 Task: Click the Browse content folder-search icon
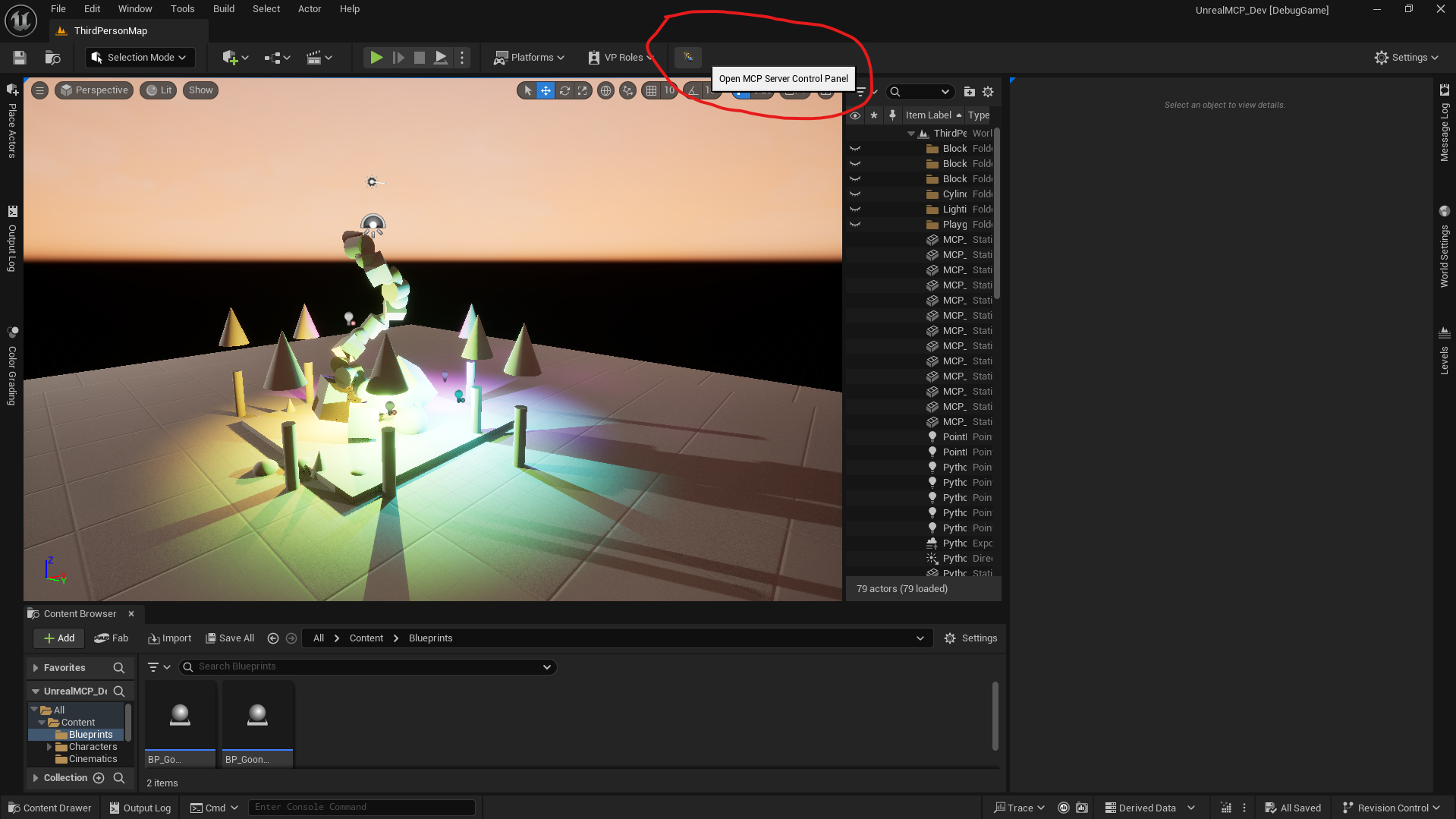coord(52,58)
